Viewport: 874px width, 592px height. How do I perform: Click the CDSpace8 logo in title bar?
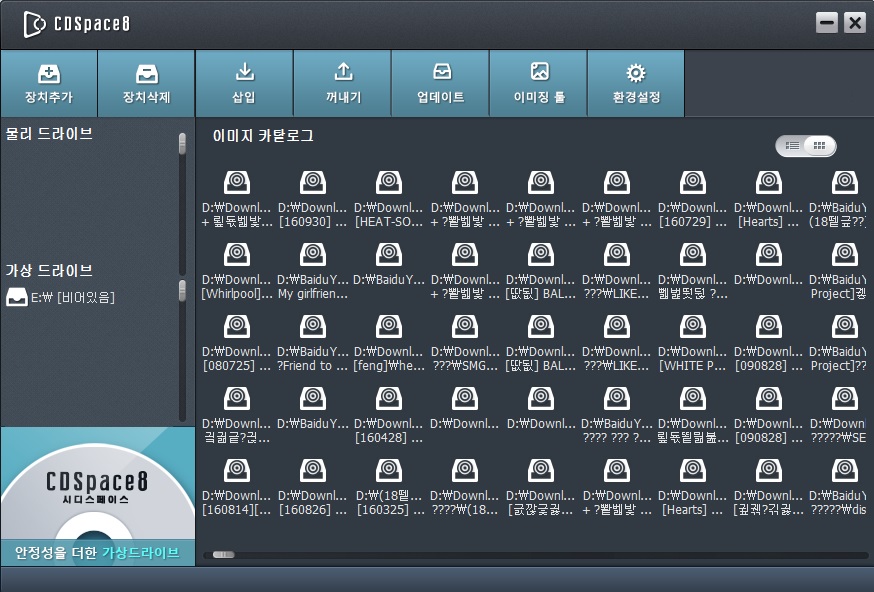pos(77,24)
